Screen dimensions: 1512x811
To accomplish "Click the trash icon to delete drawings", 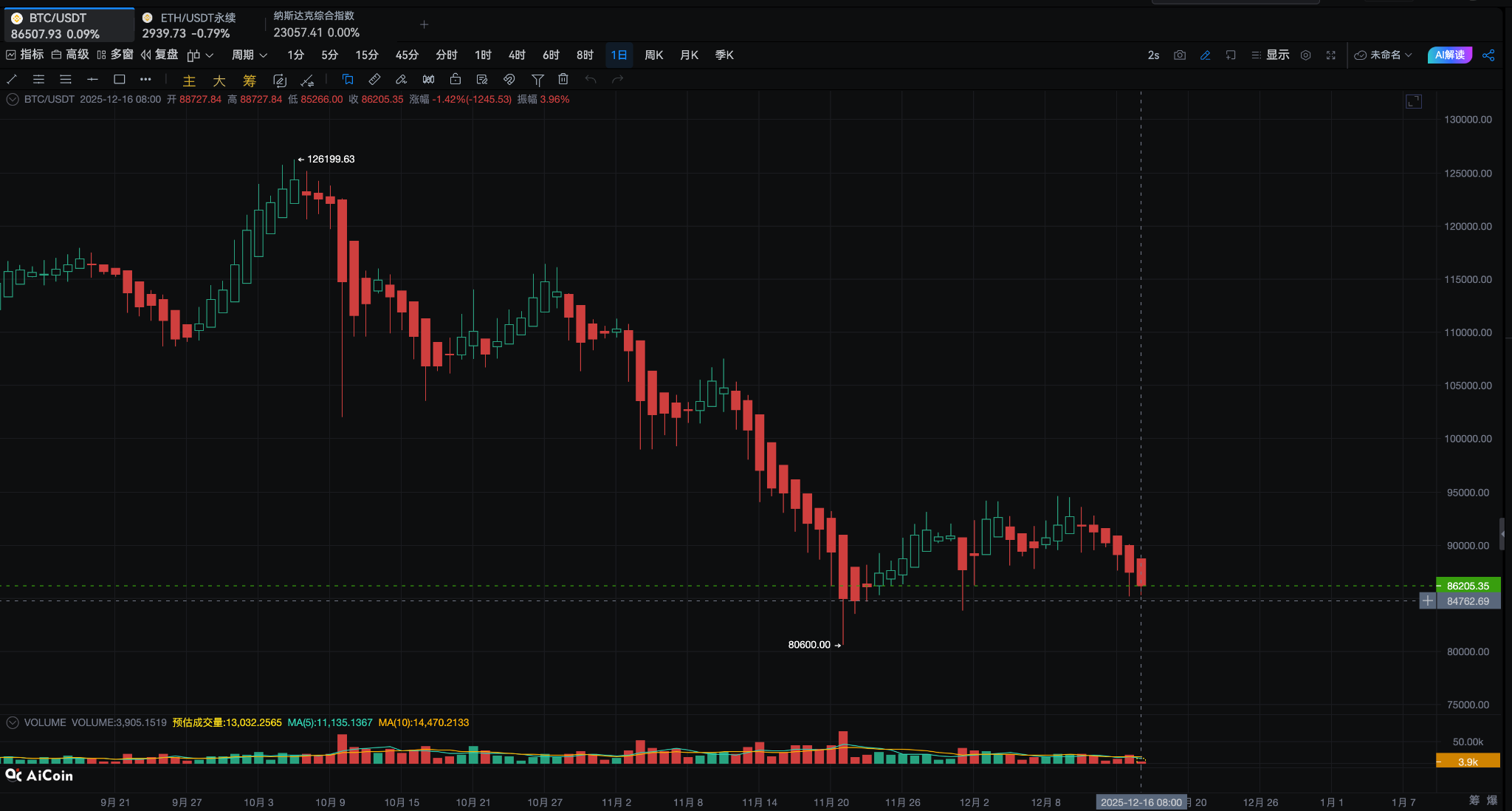I will (x=563, y=79).
